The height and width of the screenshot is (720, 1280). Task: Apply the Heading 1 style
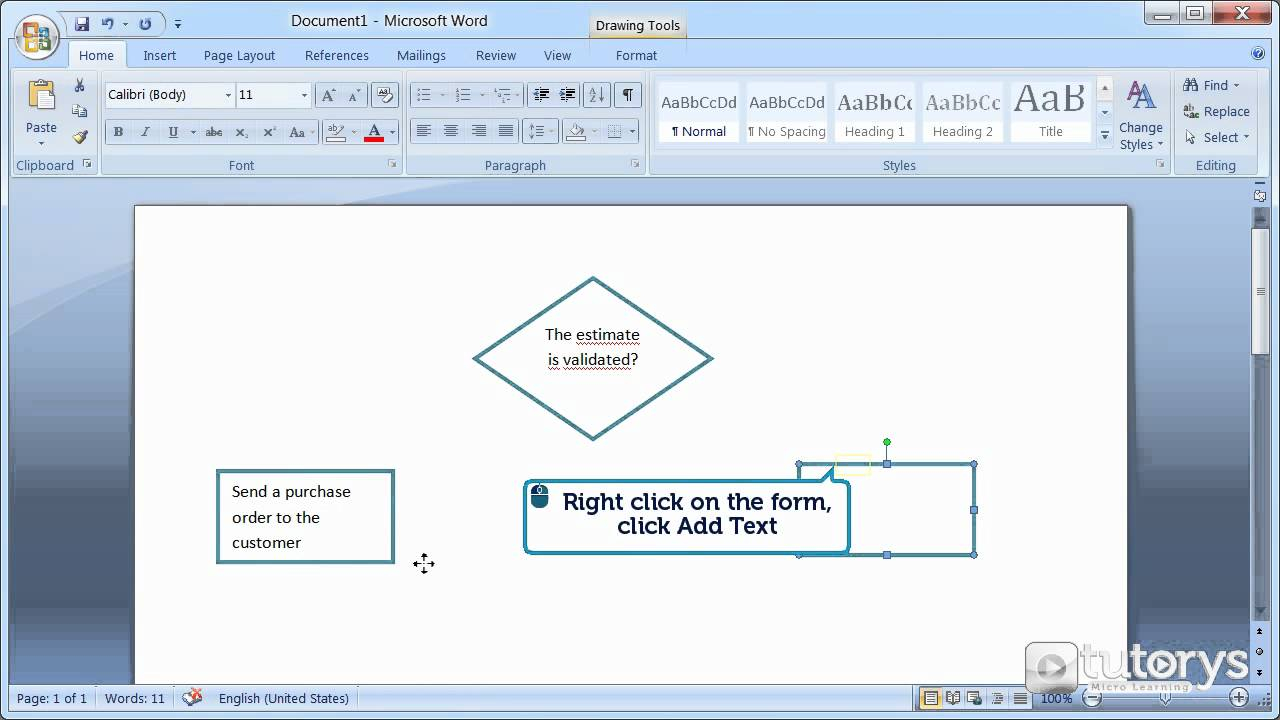pos(874,112)
